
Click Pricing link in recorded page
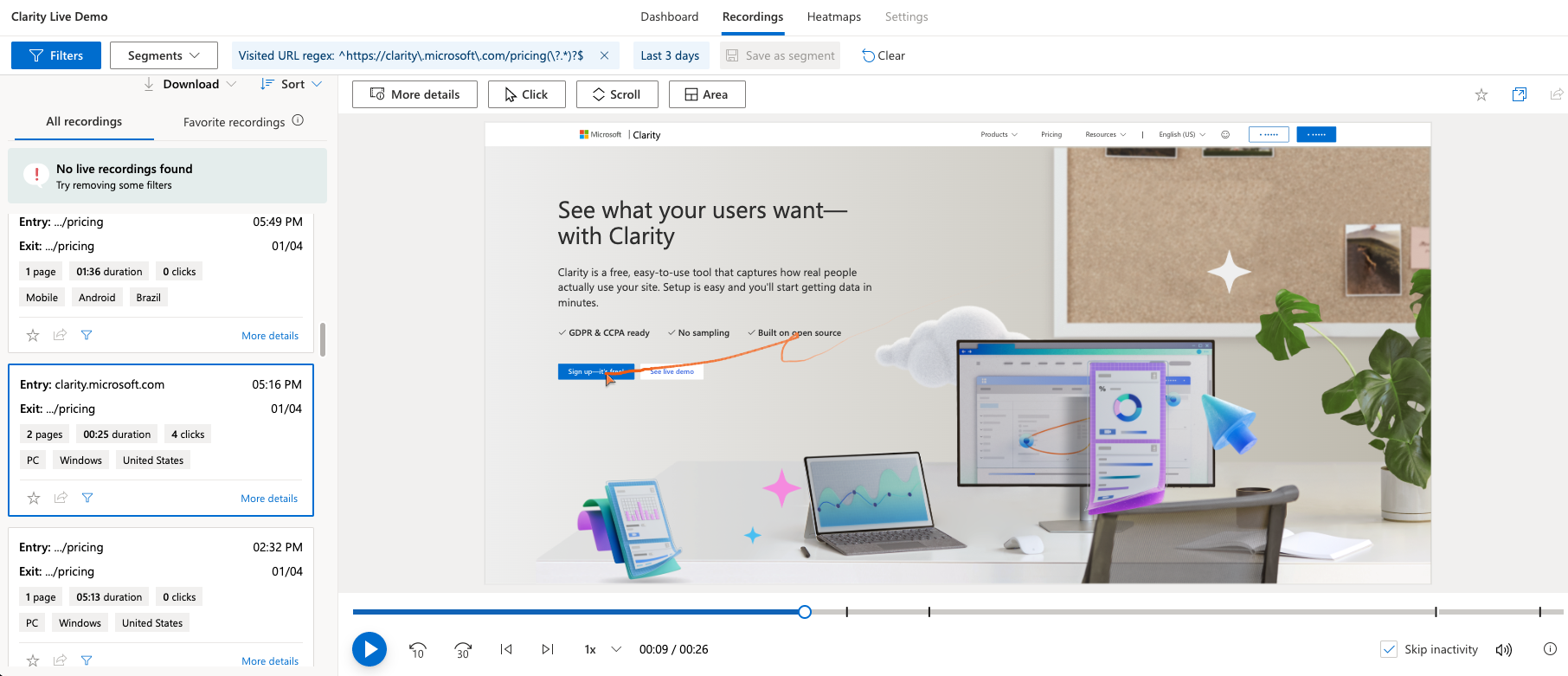[x=1051, y=134]
